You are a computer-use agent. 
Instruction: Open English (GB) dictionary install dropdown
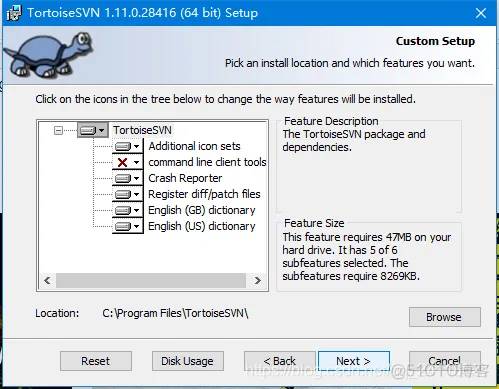tap(128, 210)
